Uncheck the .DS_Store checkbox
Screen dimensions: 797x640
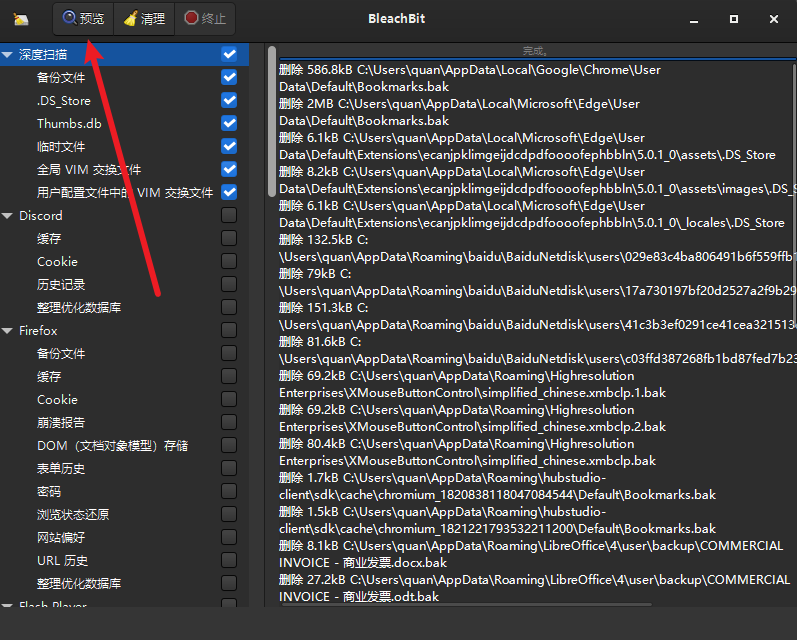pyautogui.click(x=229, y=100)
